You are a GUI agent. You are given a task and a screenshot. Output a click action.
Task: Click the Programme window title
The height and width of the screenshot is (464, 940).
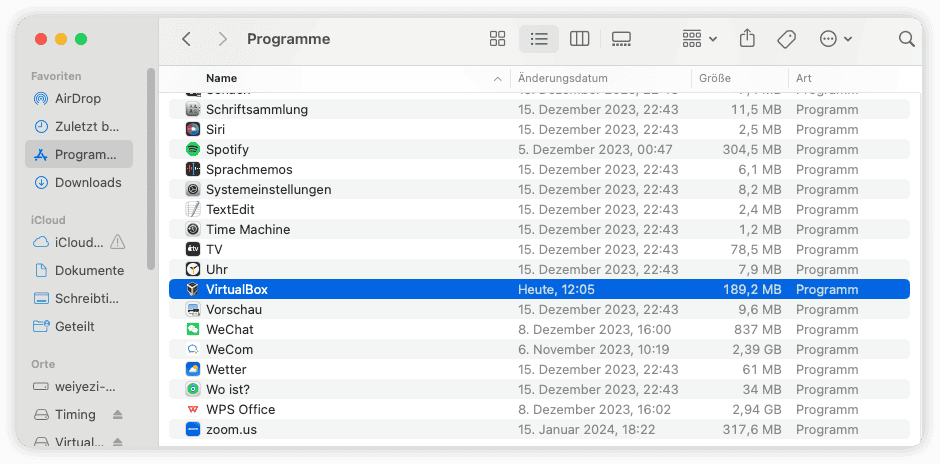[x=288, y=39]
